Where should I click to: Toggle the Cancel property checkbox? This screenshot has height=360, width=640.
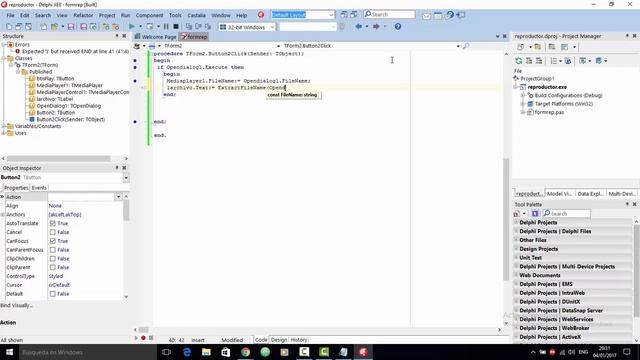click(x=53, y=232)
